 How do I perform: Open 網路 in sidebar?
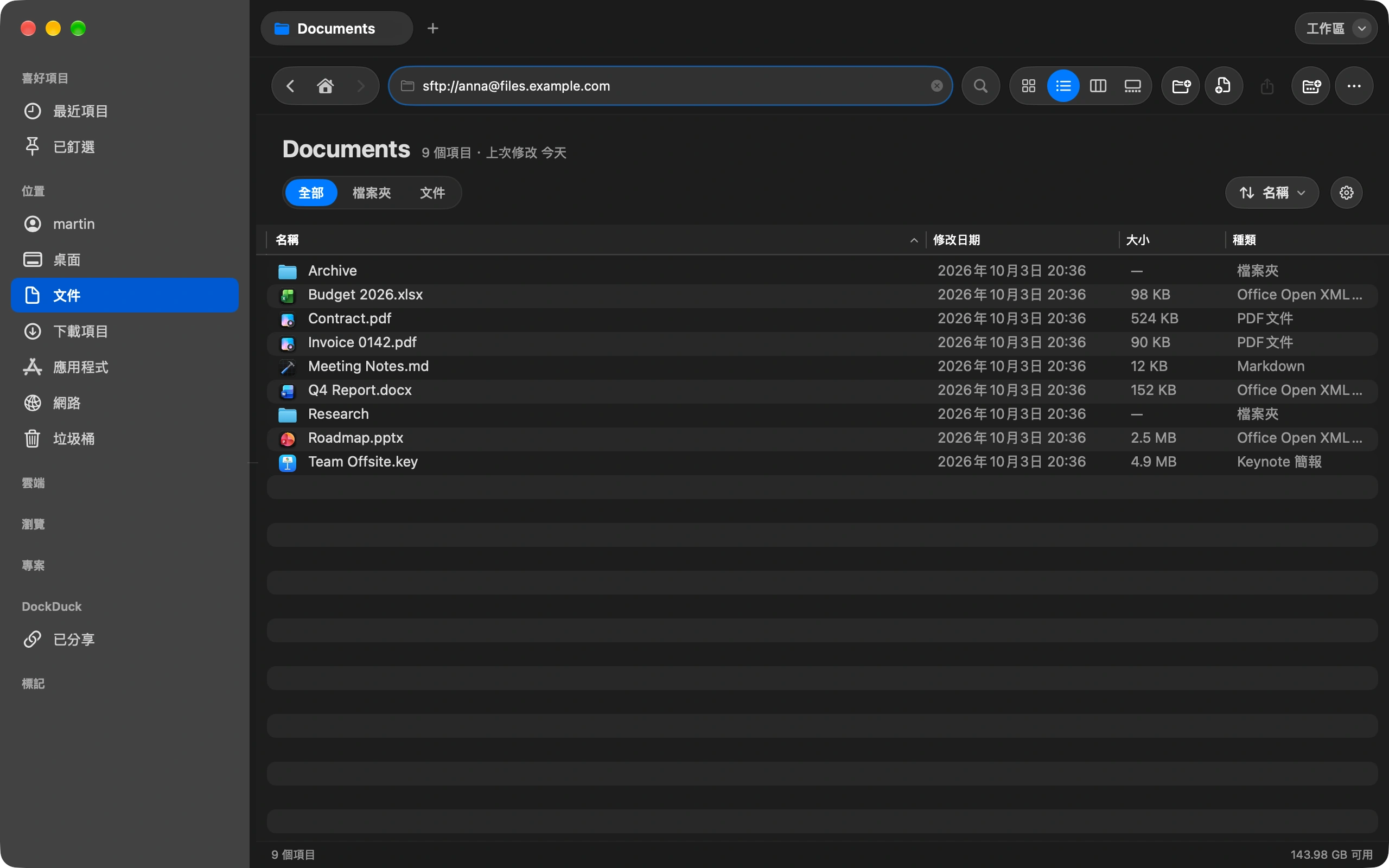click(x=125, y=403)
